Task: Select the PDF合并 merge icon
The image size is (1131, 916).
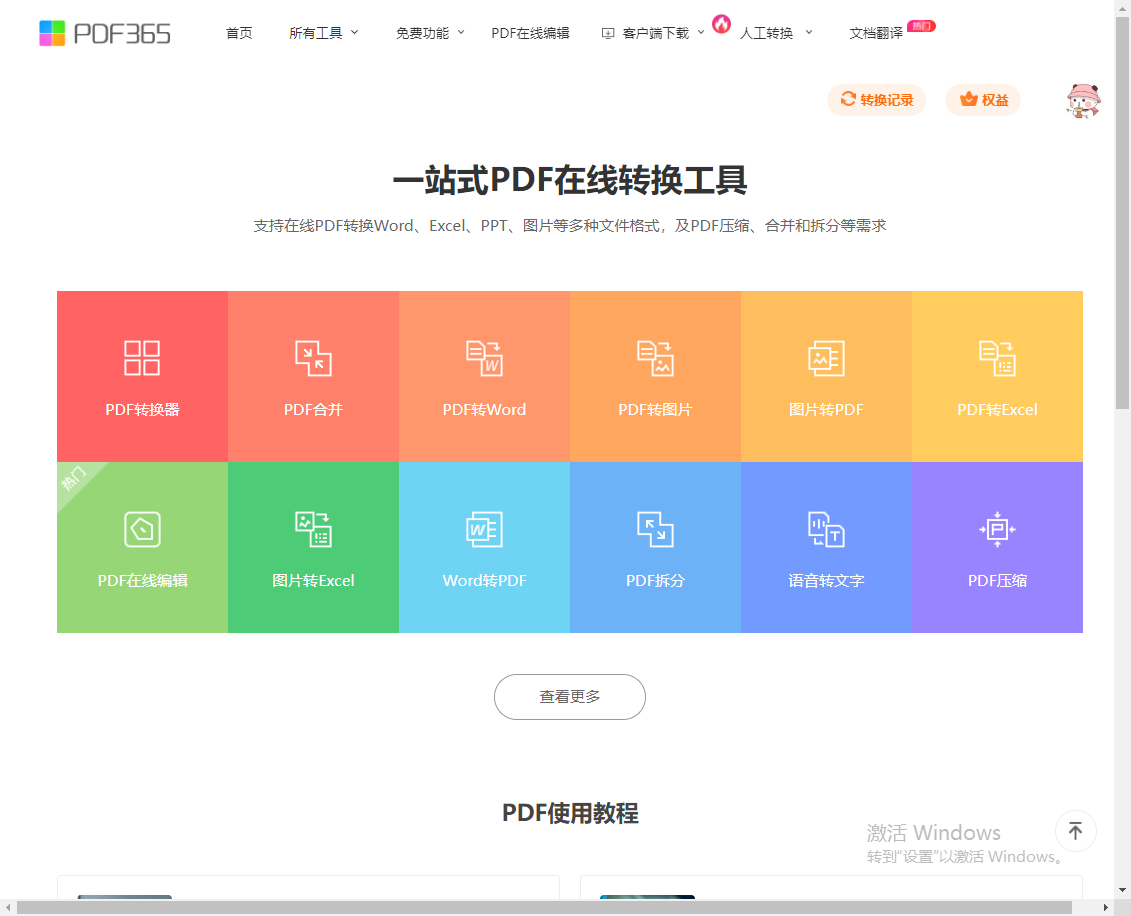Action: point(313,358)
